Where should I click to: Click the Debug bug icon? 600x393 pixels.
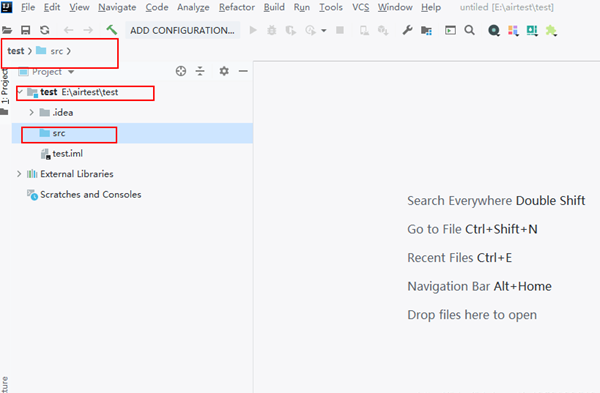point(272,30)
